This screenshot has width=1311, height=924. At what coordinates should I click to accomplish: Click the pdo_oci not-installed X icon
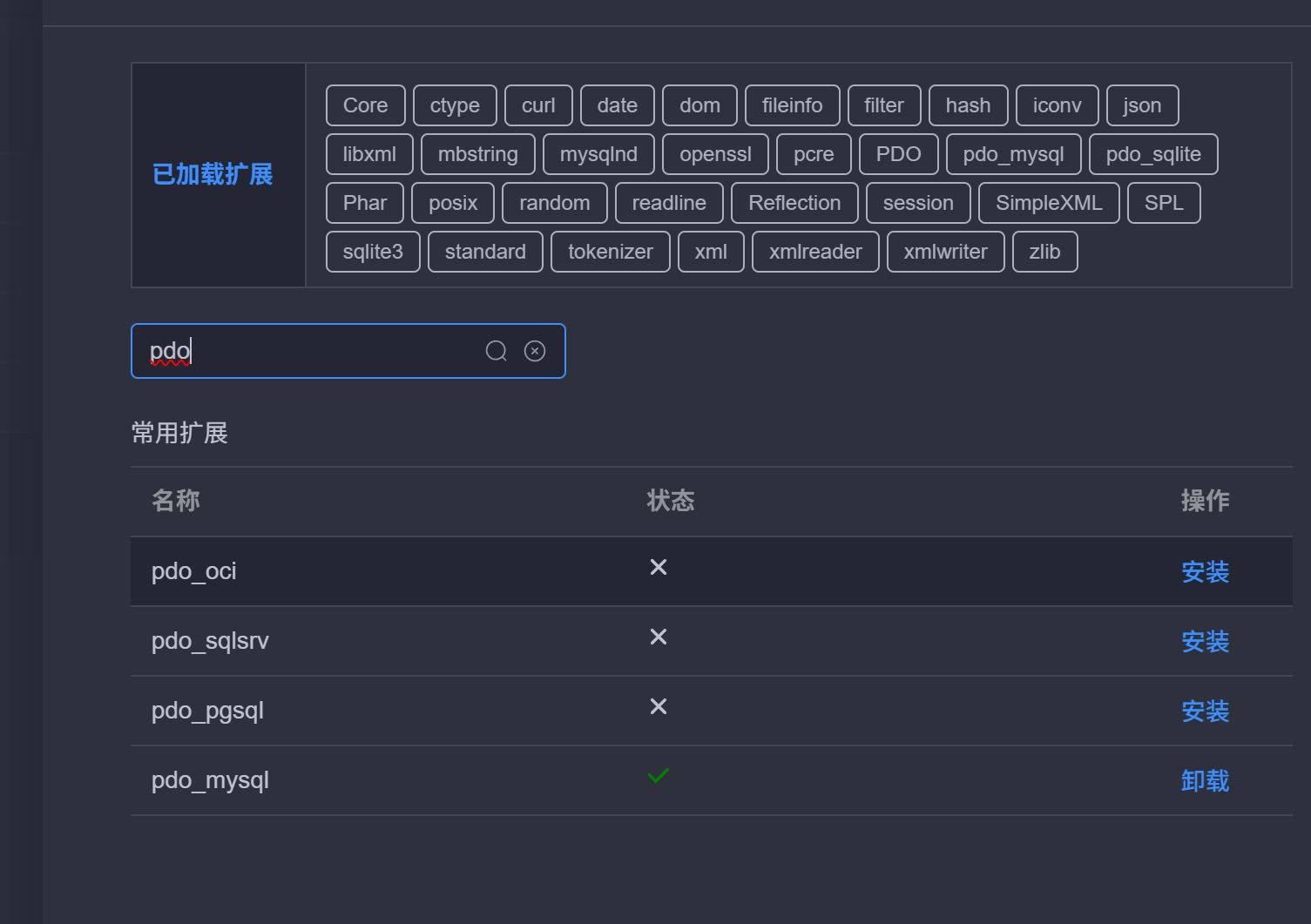tap(659, 568)
